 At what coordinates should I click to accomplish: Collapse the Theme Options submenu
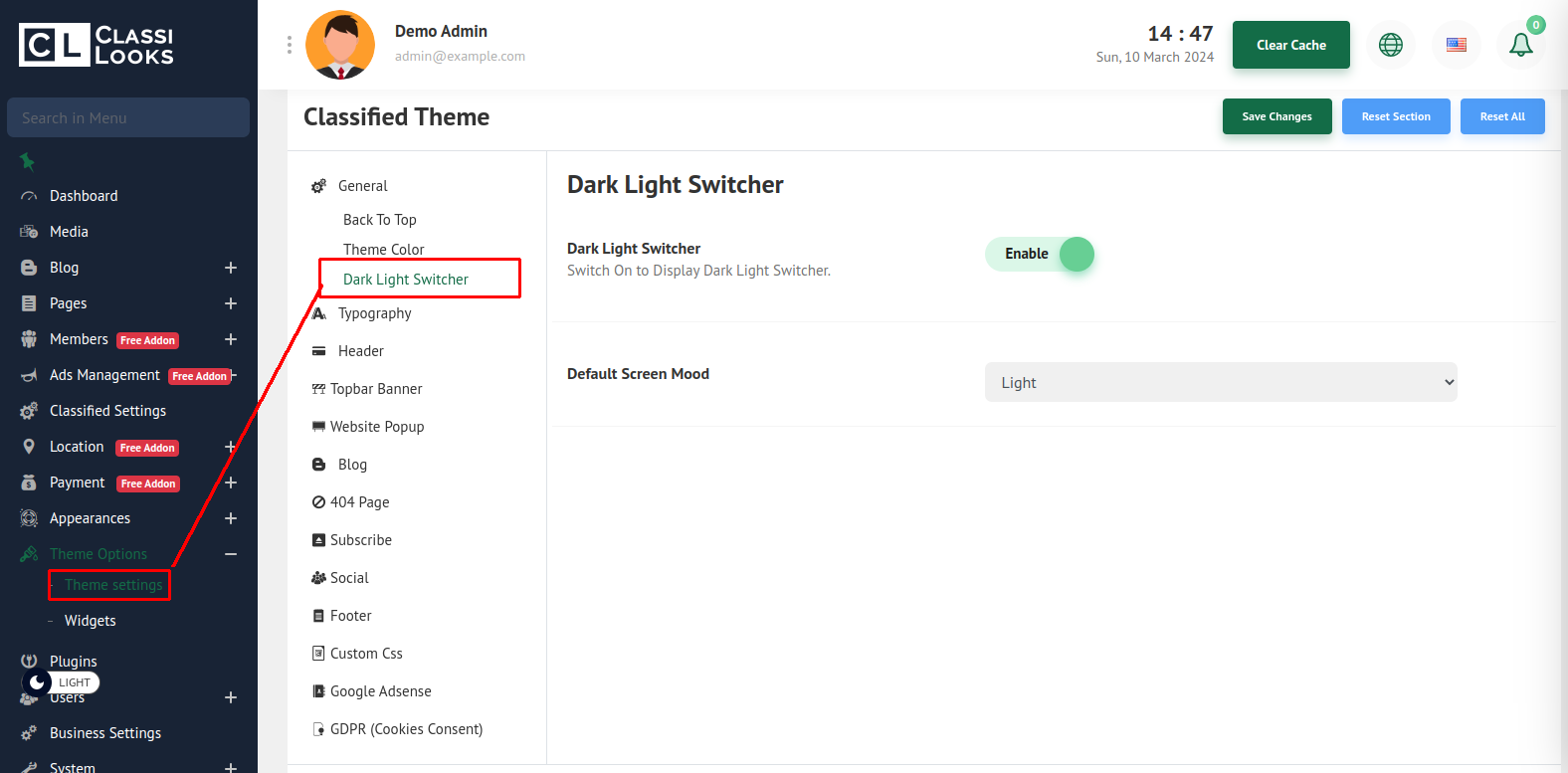[231, 554]
